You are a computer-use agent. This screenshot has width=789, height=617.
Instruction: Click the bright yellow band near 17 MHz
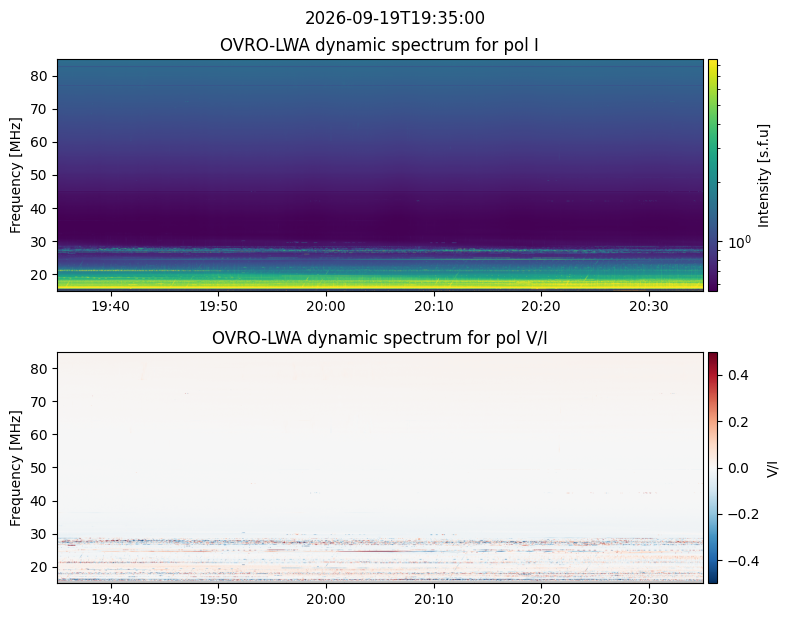tap(380, 285)
